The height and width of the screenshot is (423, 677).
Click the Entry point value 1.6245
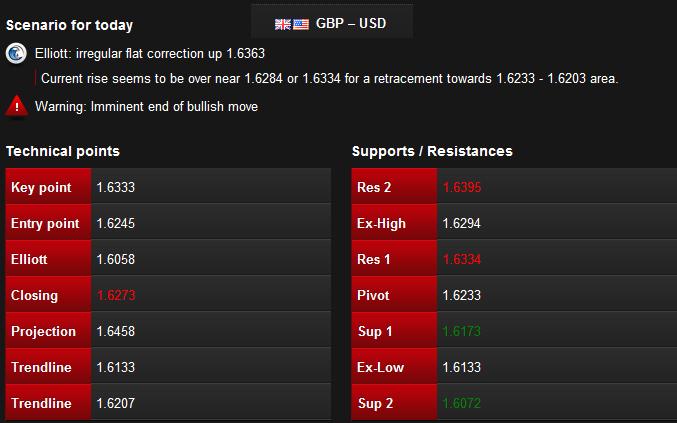(116, 223)
